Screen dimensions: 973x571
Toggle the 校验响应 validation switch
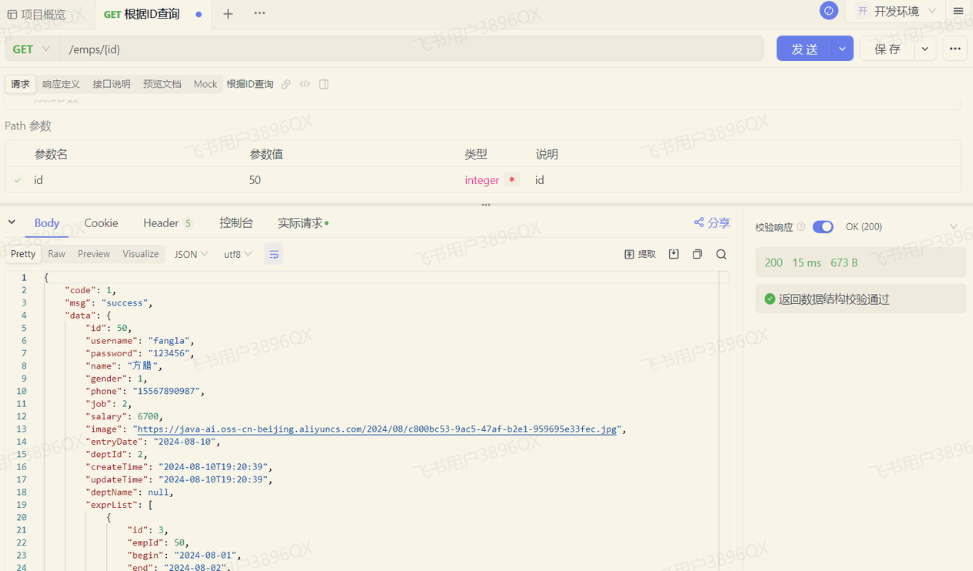tap(823, 227)
